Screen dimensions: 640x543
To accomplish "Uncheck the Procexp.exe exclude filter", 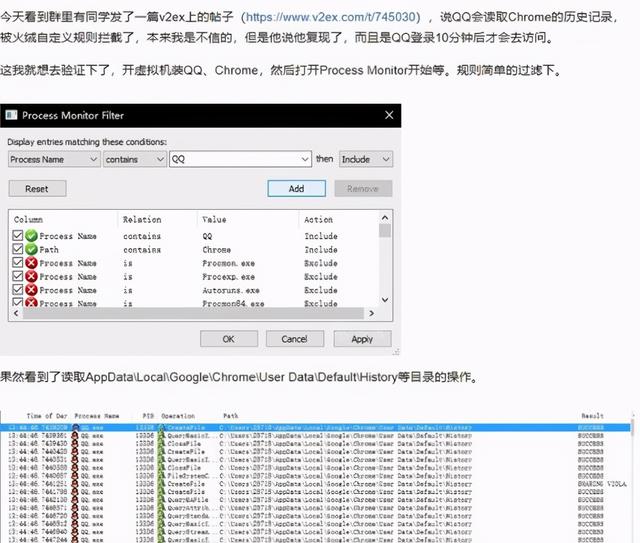I will click(18, 276).
